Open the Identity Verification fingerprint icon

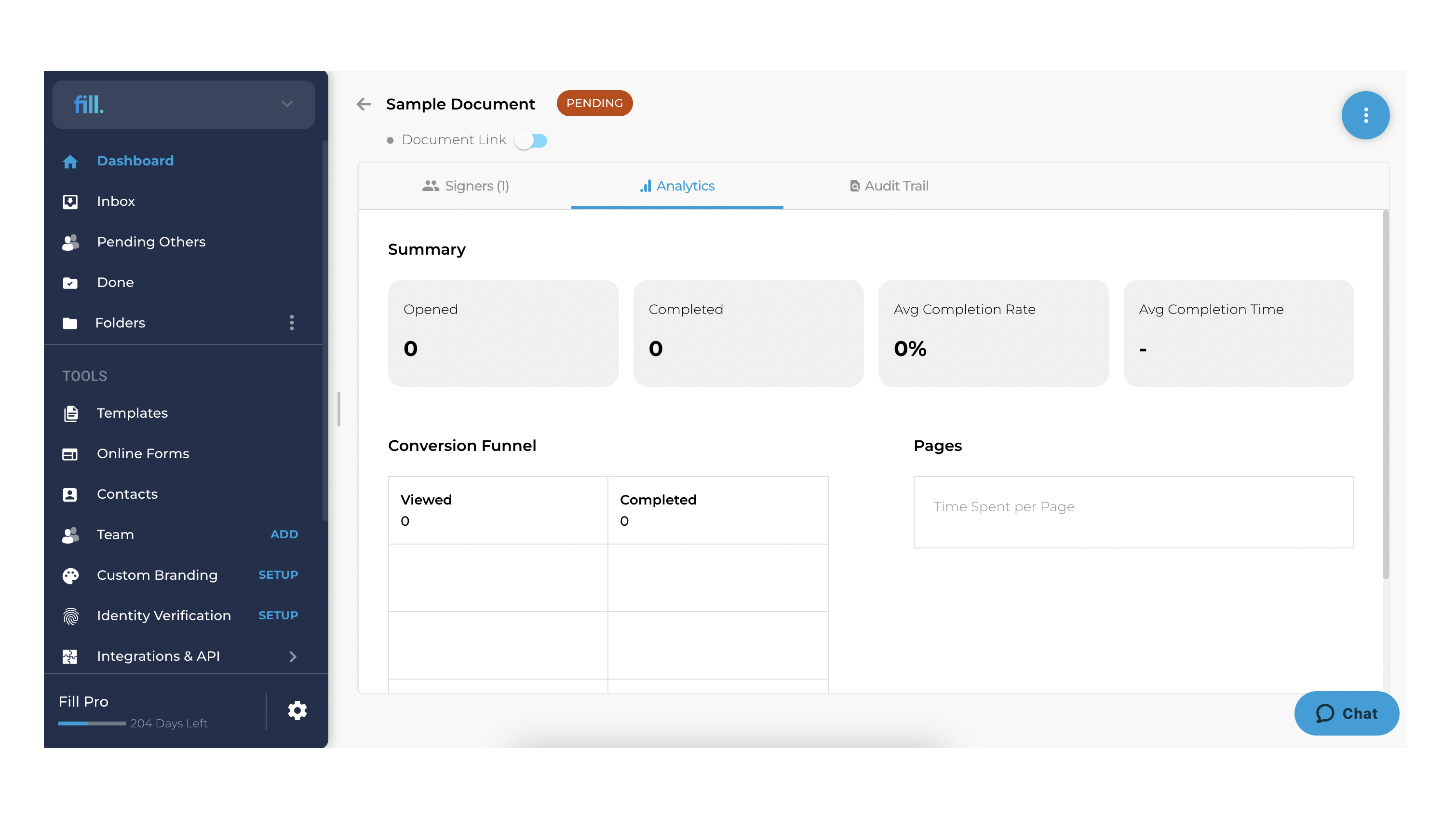click(70, 616)
